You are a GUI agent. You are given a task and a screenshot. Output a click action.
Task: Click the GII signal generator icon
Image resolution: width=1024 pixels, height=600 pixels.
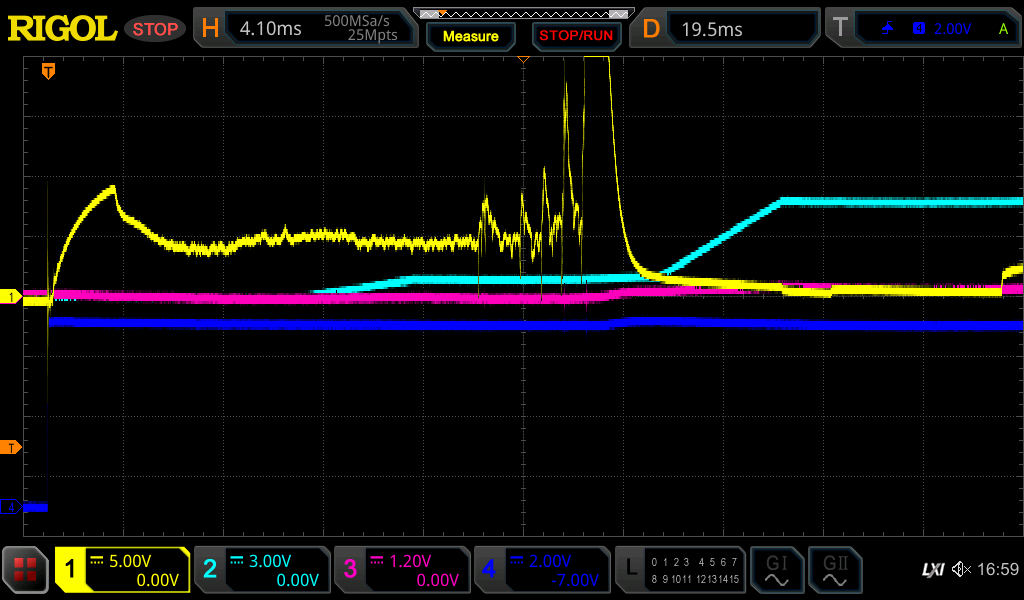[833, 570]
